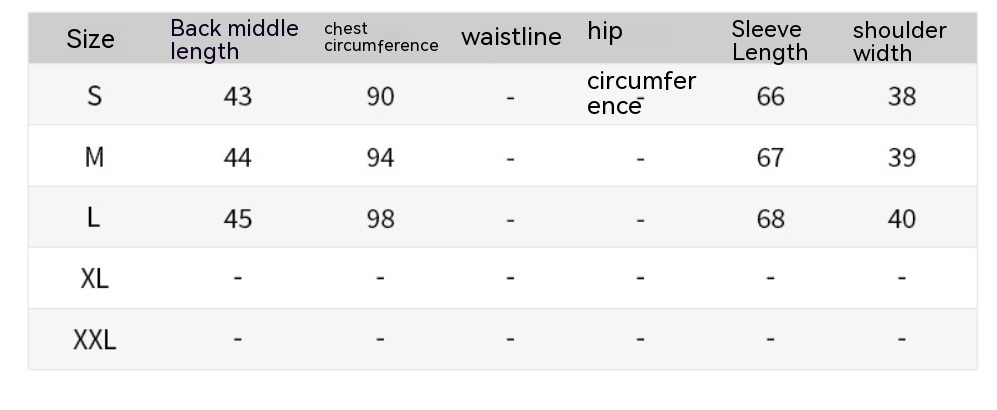Click chest circumference value 94
Image resolution: width=997 pixels, height=410 pixels.
(x=380, y=158)
